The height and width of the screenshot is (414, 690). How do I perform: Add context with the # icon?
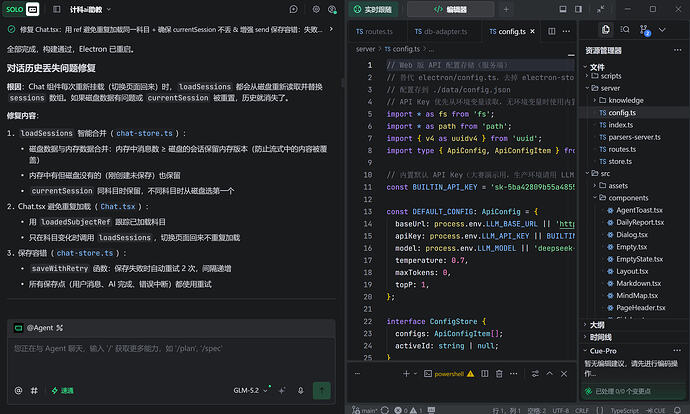(x=34, y=390)
